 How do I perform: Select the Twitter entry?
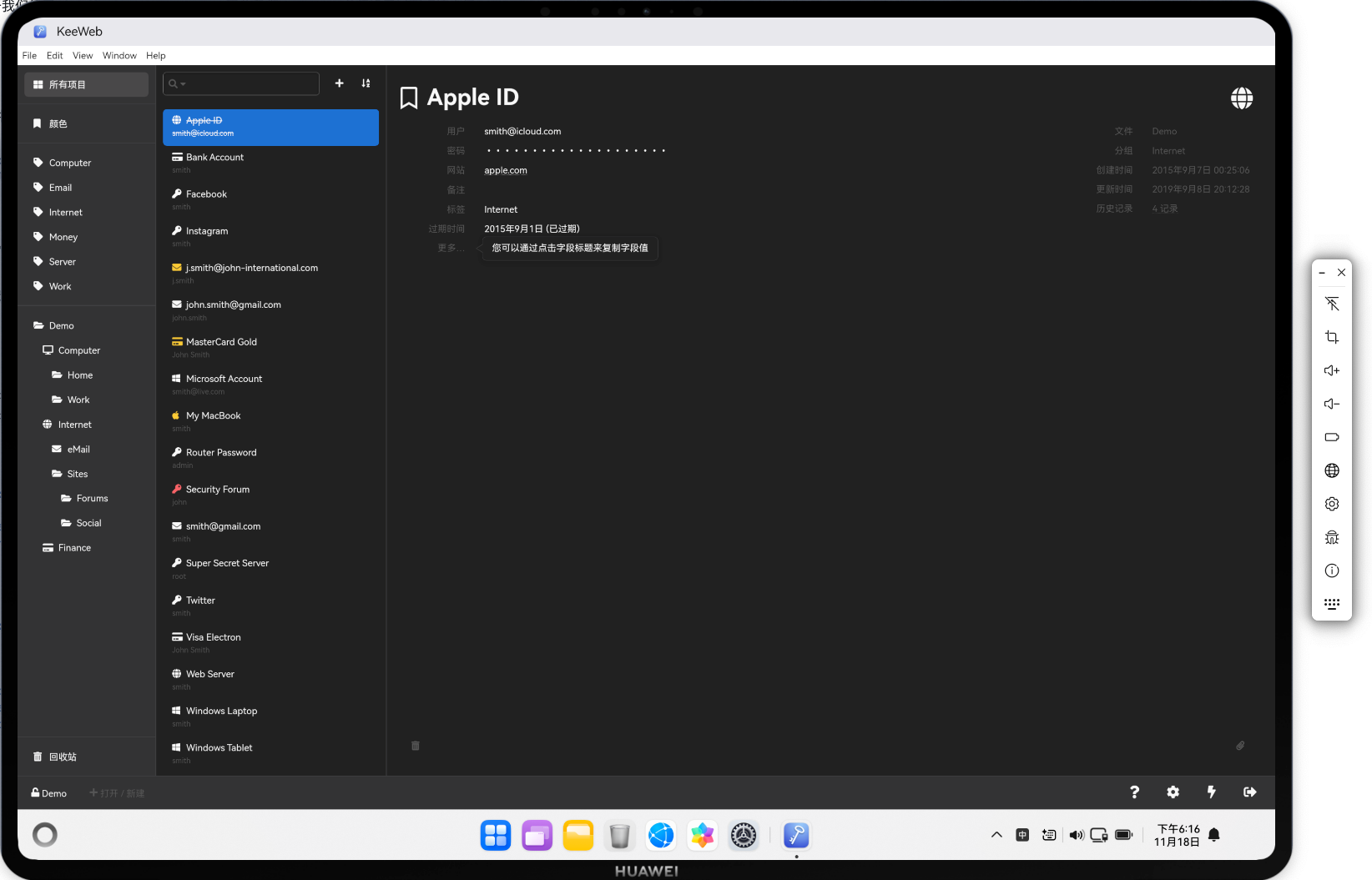[270, 606]
